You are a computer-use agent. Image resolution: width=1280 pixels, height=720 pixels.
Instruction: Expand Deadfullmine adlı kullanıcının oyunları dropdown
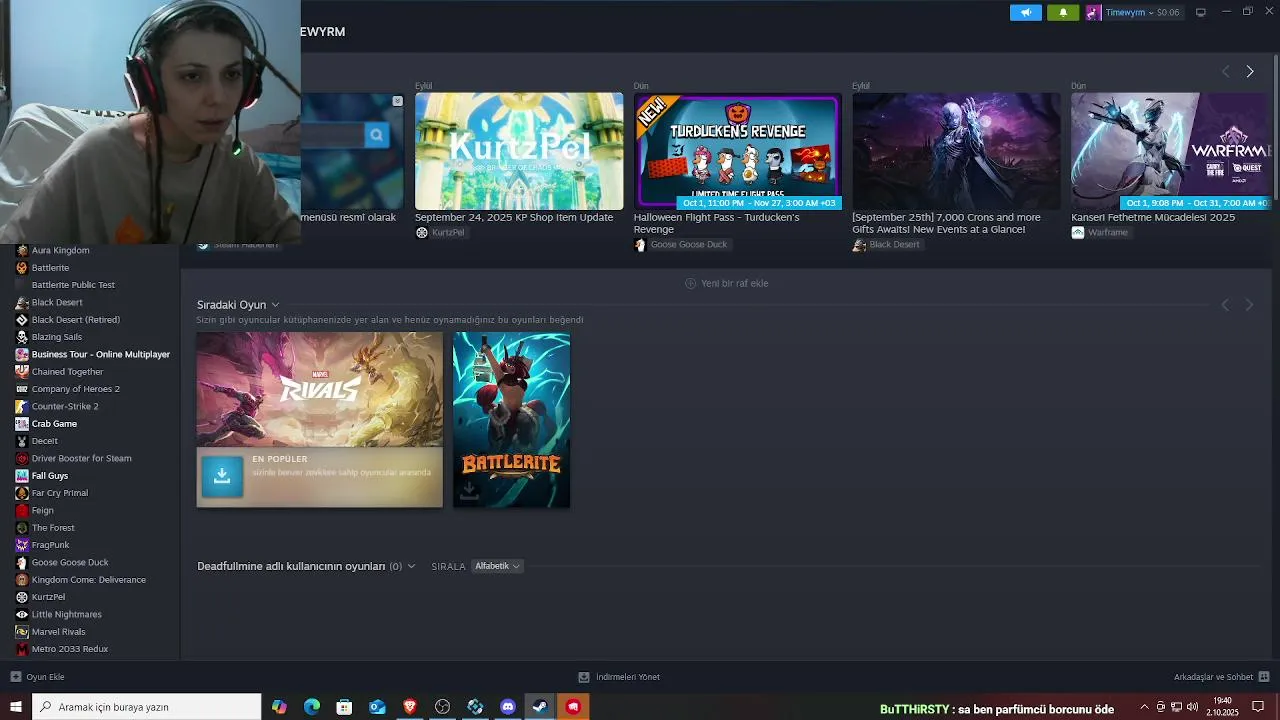point(411,566)
